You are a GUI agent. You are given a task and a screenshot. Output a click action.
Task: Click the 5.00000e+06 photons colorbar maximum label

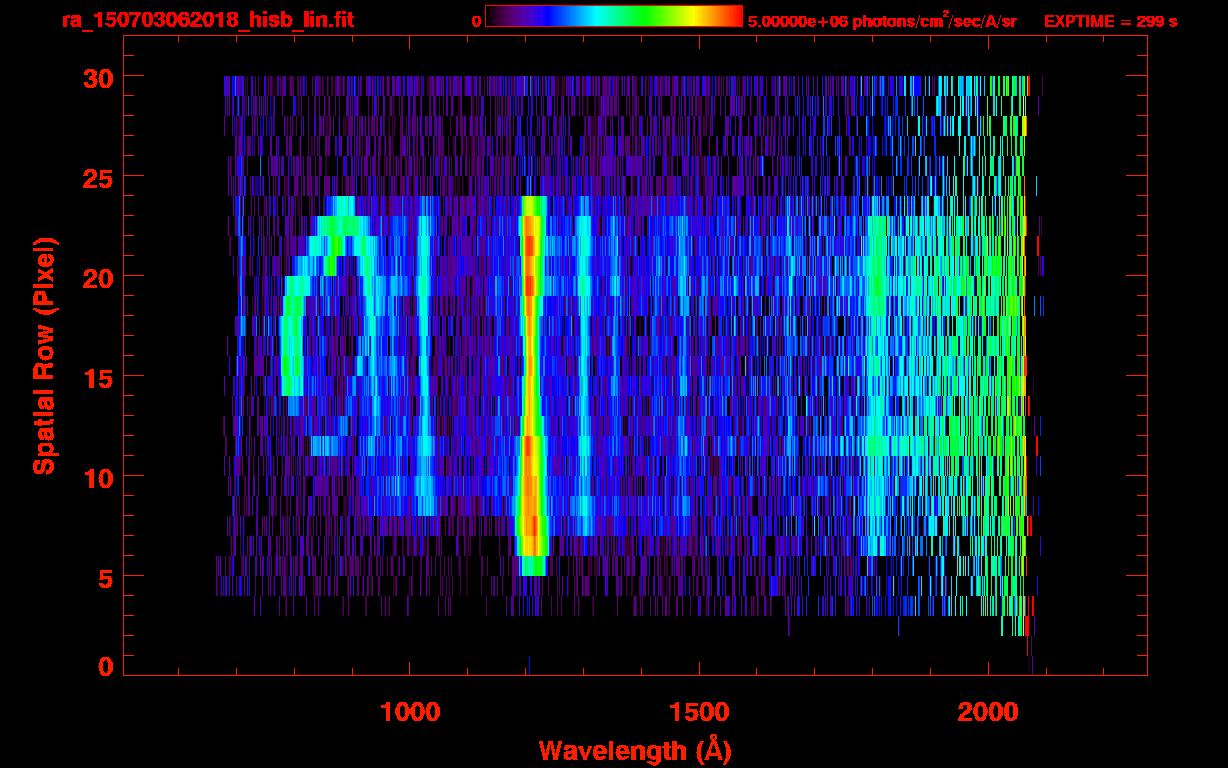[x=882, y=21]
